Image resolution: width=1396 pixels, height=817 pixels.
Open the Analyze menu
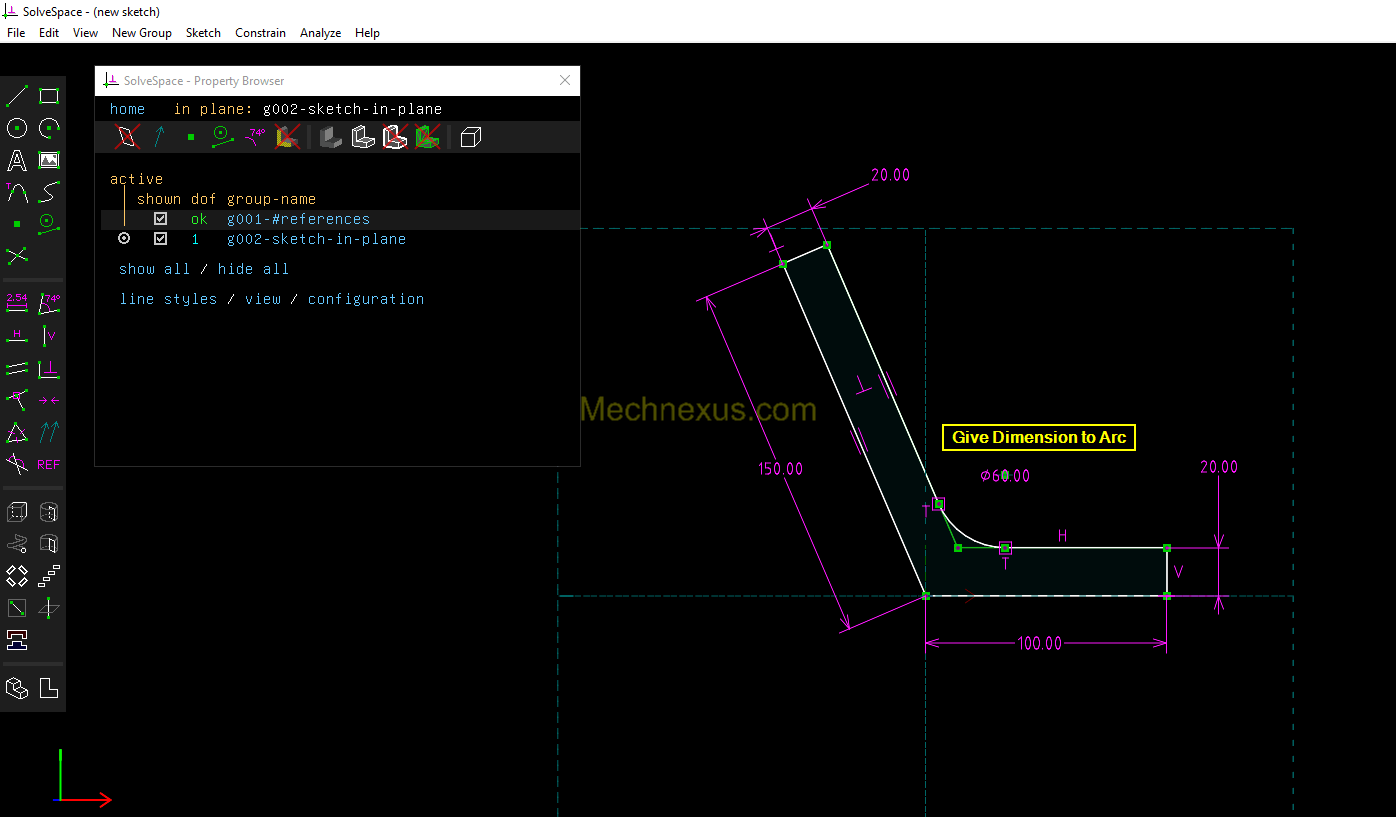(320, 33)
